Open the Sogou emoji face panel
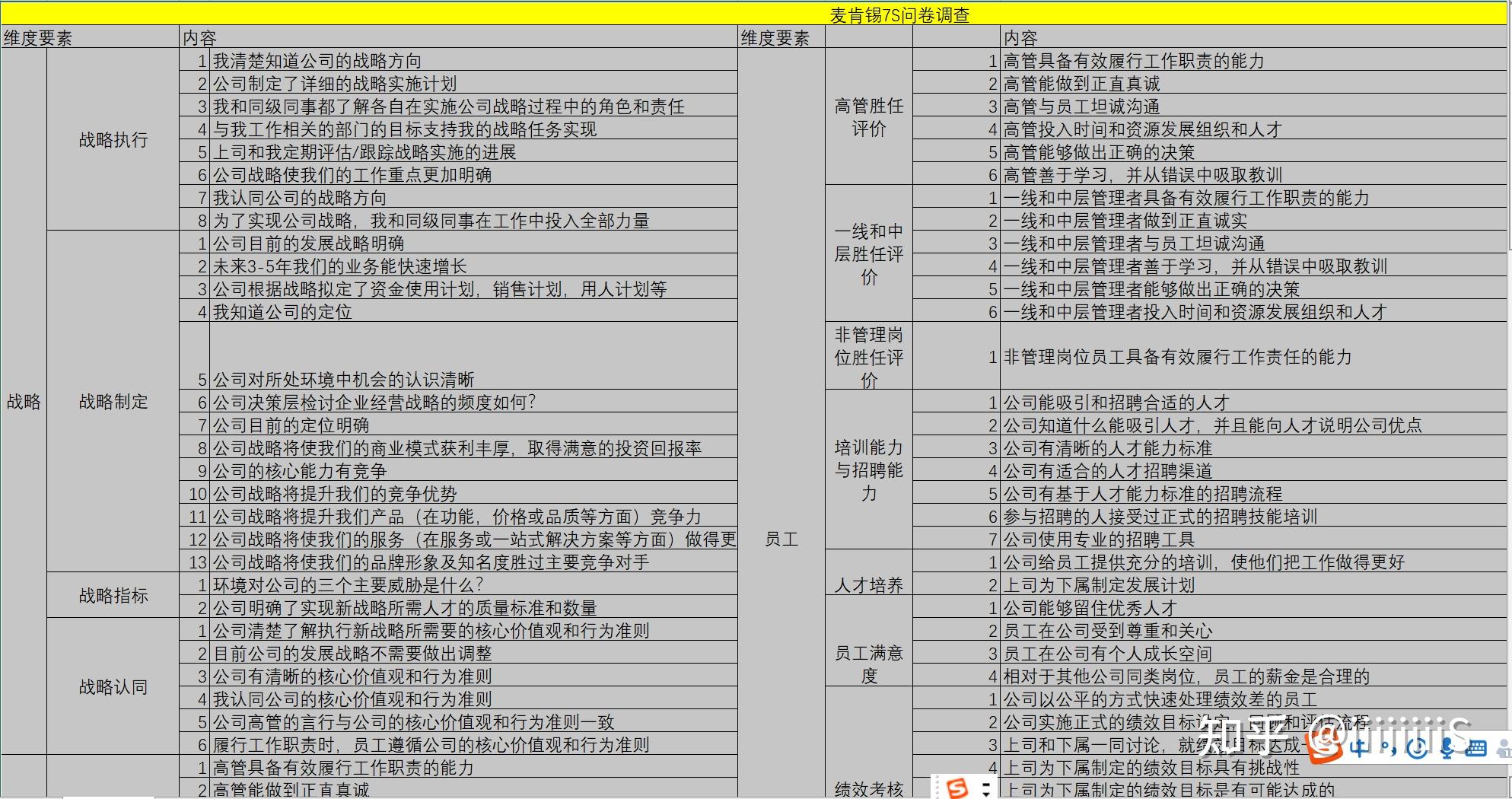The image size is (1512, 799). pos(1417,748)
